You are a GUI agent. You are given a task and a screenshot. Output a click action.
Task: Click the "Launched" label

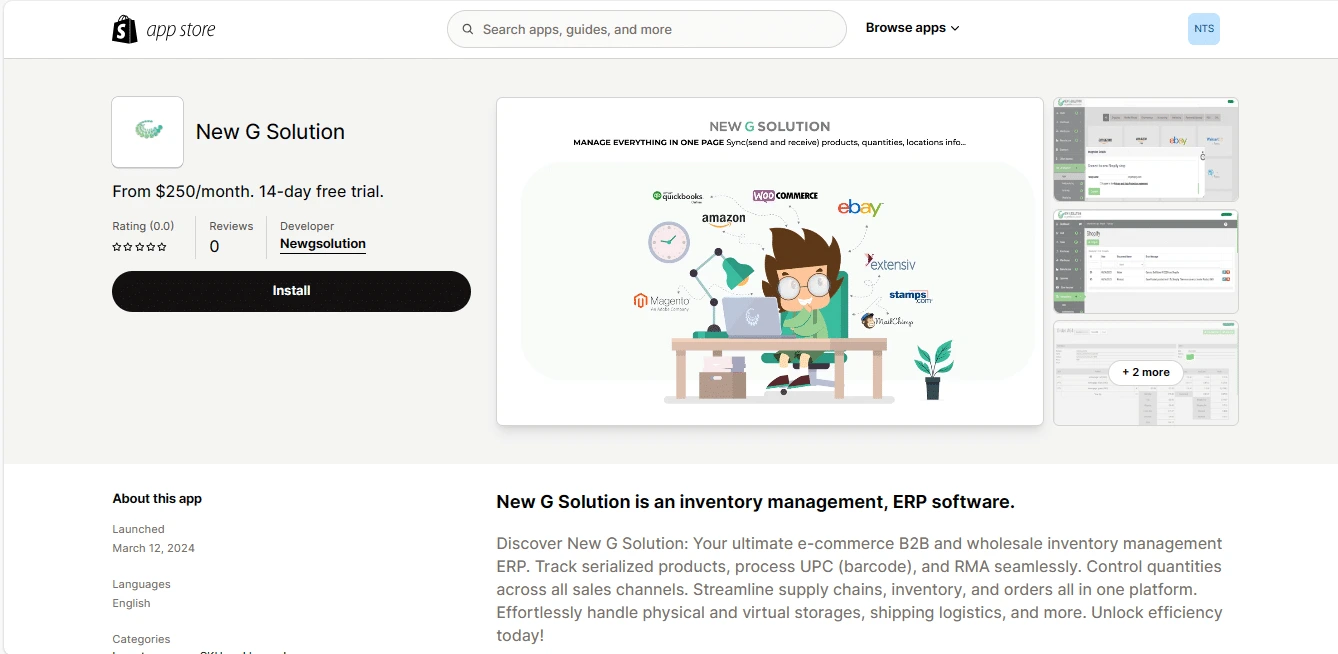click(x=138, y=529)
